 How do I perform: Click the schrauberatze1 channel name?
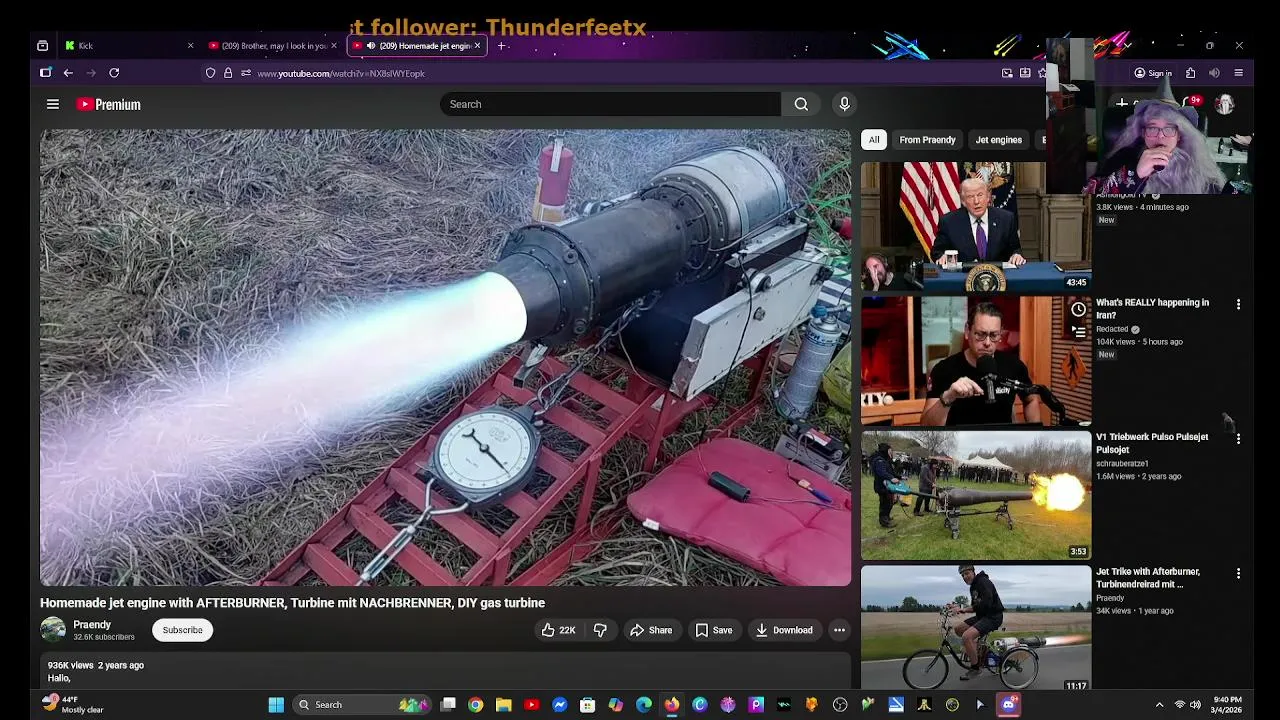click(1122, 464)
